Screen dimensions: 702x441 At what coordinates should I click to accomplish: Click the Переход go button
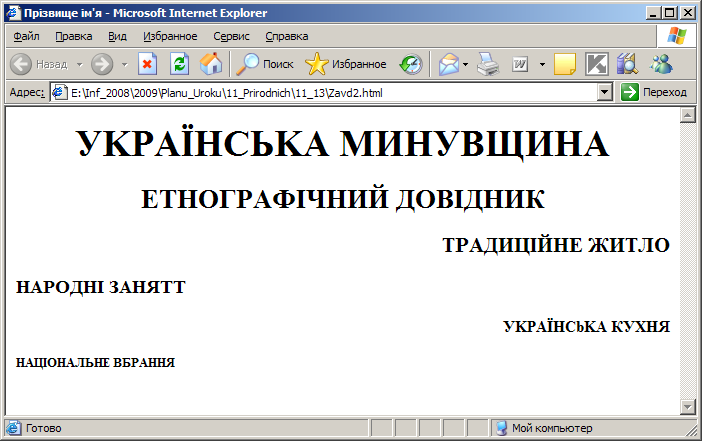654,92
